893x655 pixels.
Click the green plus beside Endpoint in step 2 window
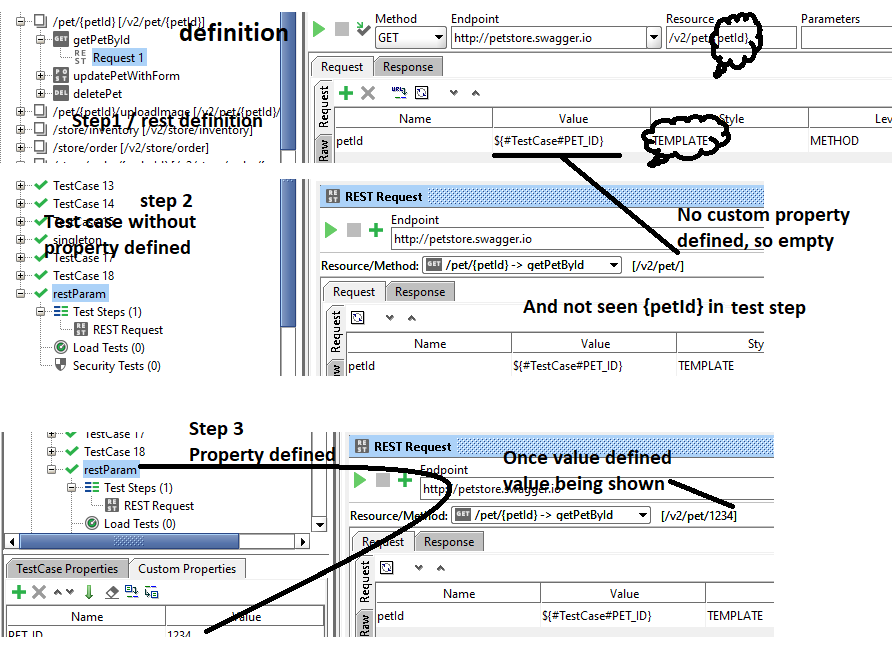(375, 230)
